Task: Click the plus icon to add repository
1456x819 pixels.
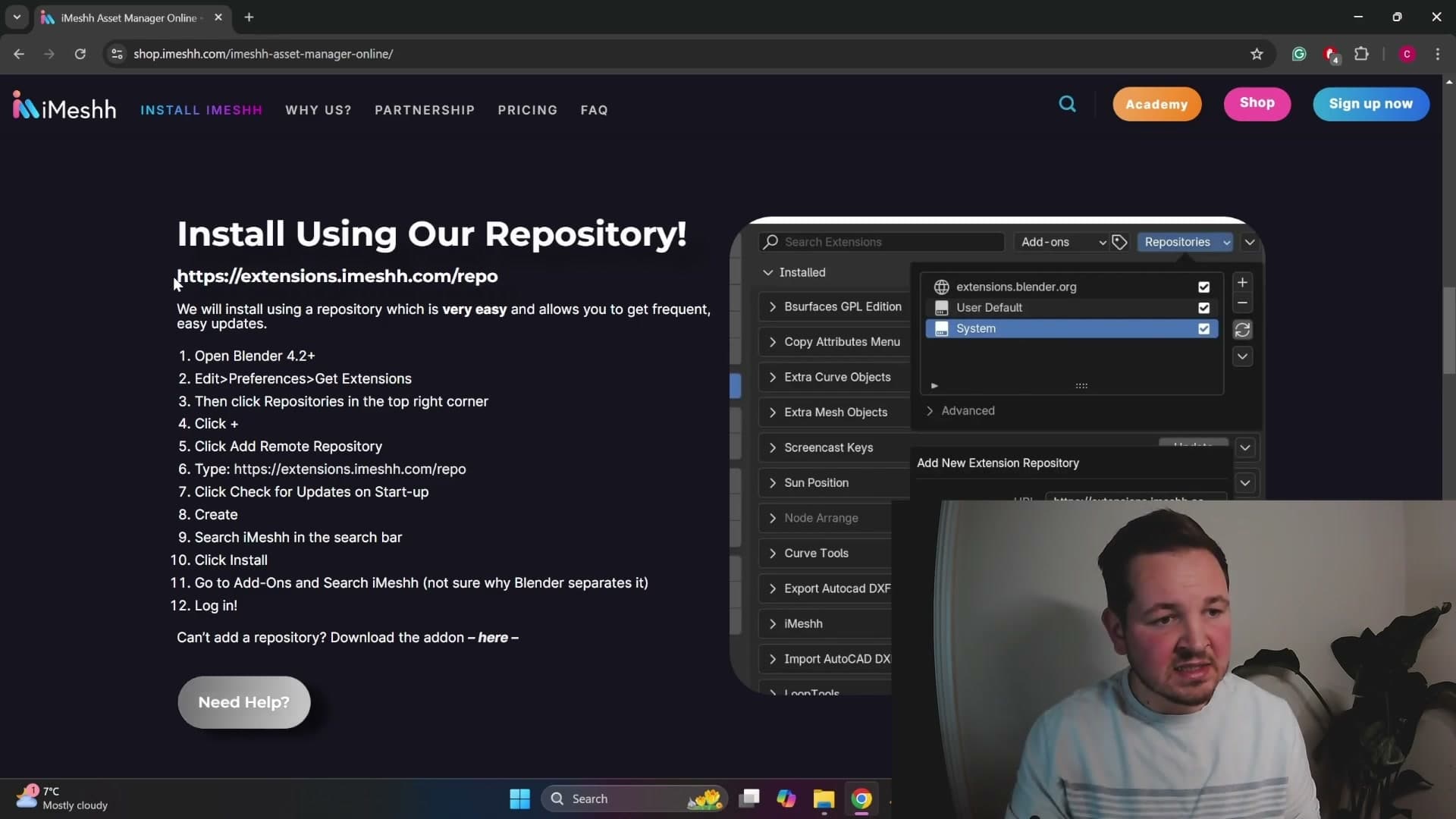Action: (1242, 282)
